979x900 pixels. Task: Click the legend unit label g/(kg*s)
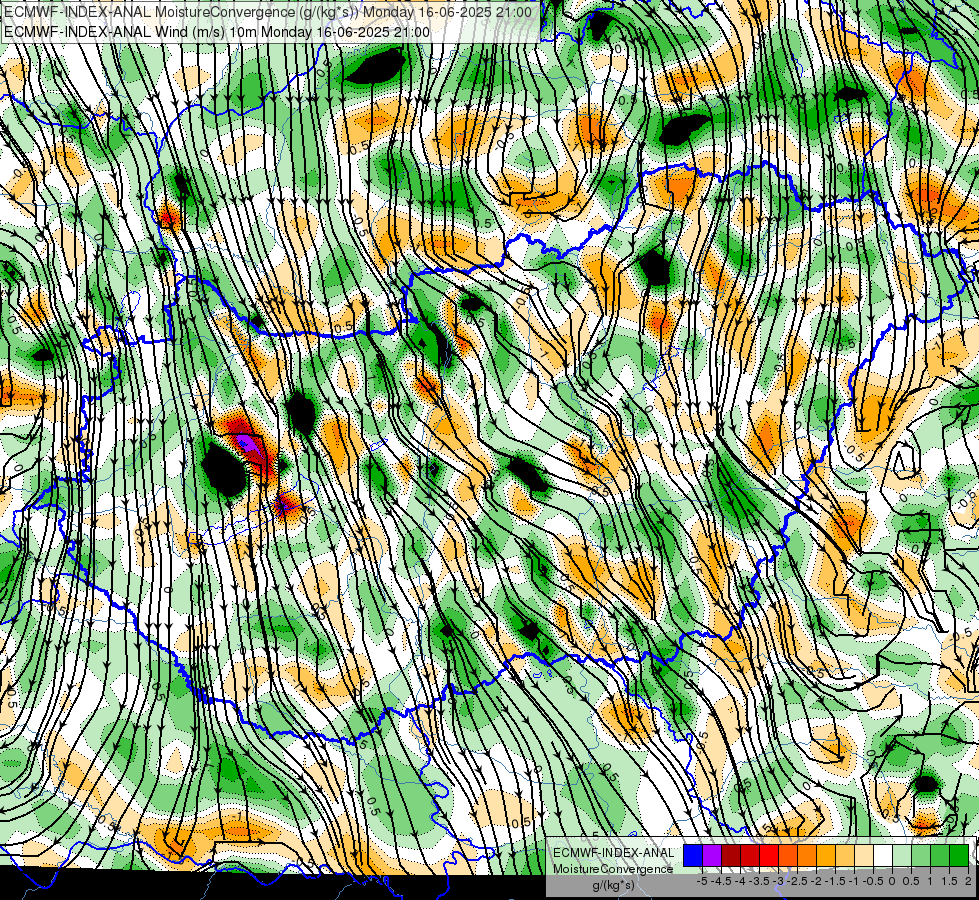[614, 885]
